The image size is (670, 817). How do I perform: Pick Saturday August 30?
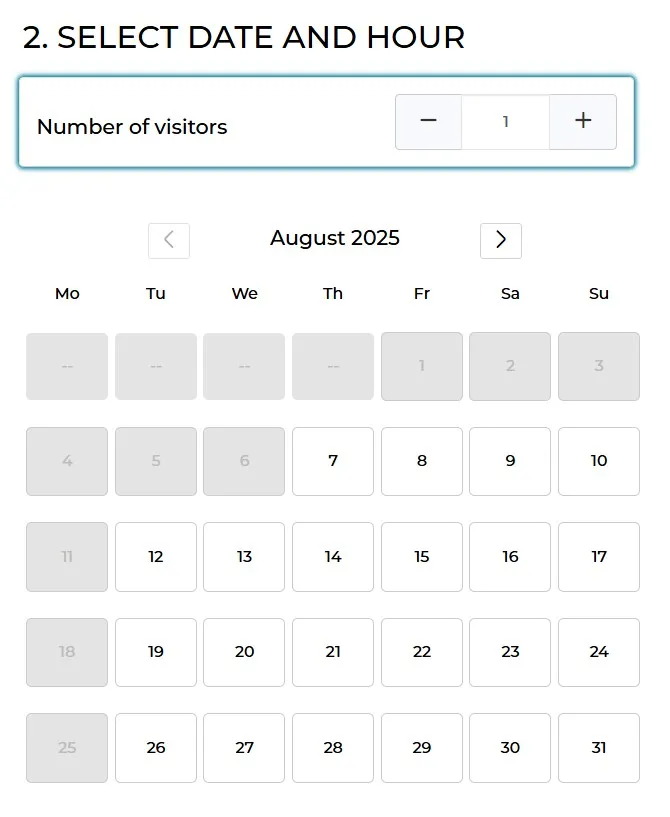(510, 748)
